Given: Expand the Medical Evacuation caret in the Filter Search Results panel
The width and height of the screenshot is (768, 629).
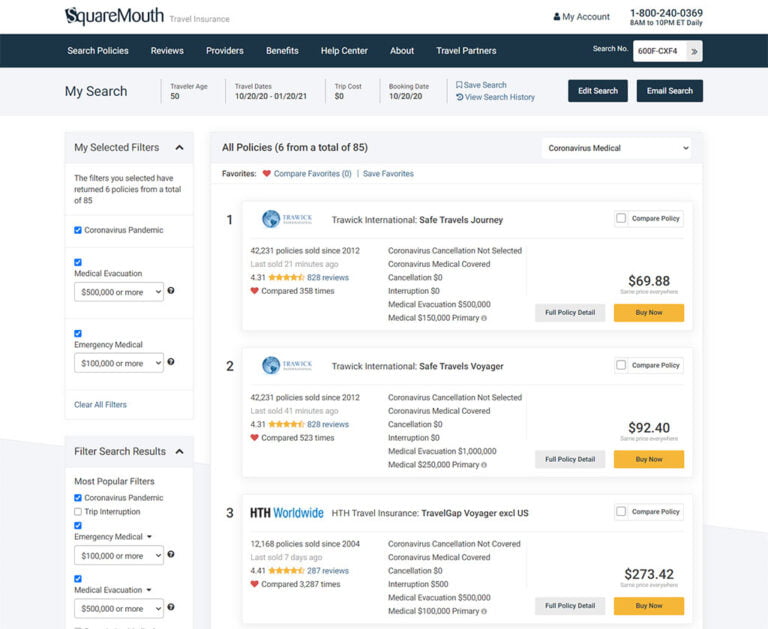Looking at the screenshot, I should (x=149, y=590).
